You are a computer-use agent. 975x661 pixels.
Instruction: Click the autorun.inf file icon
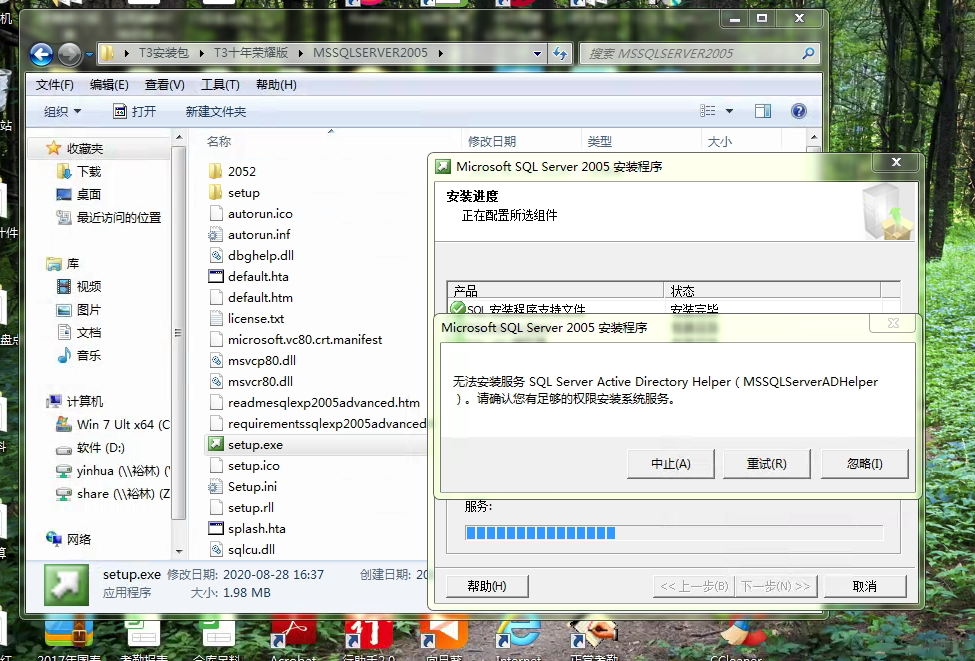[x=216, y=234]
